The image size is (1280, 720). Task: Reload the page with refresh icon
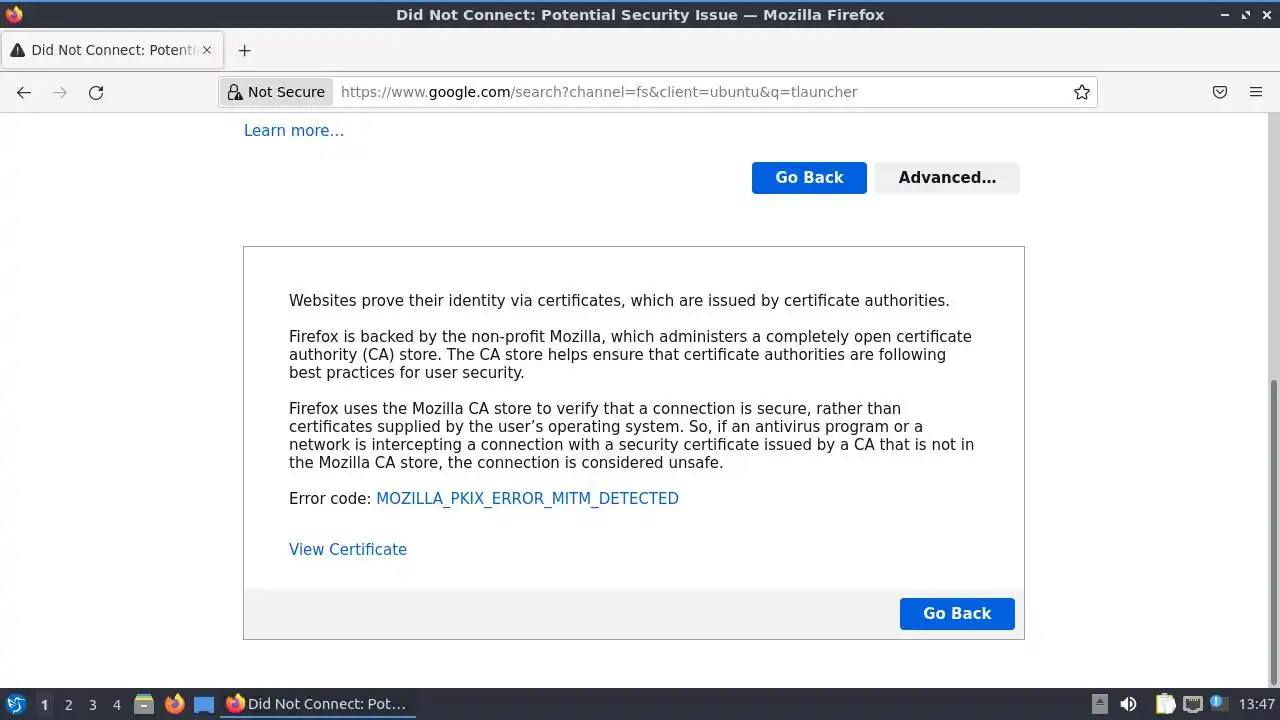(x=96, y=92)
